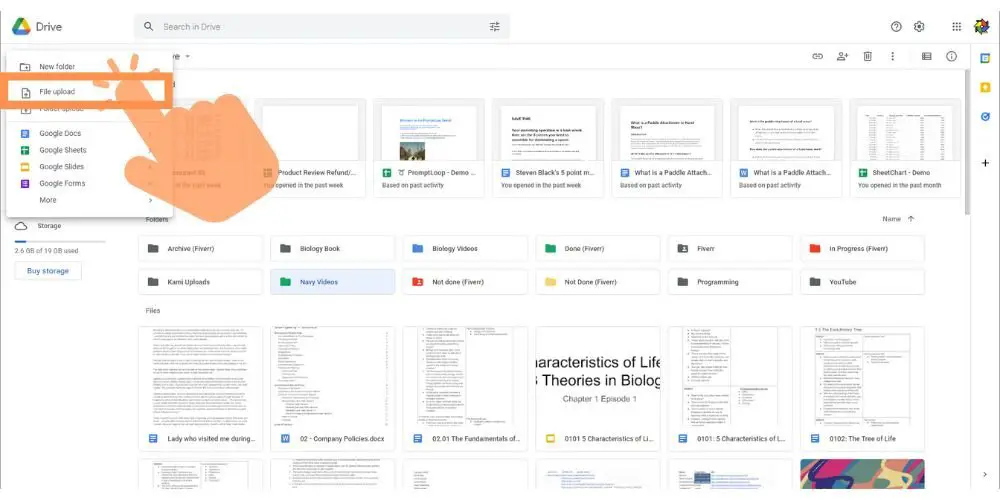Show details info icon
Screen dimensions: 1000x500
tap(952, 56)
